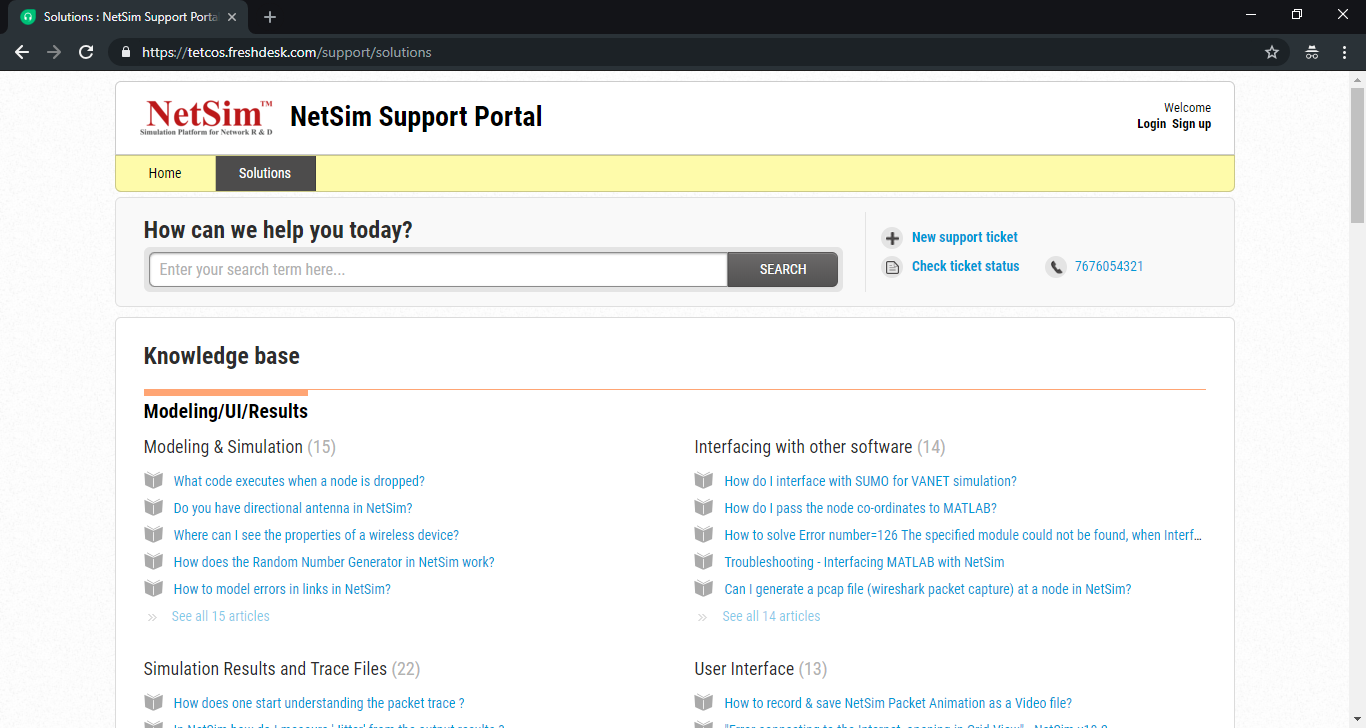Click inside the search term field

(437, 269)
